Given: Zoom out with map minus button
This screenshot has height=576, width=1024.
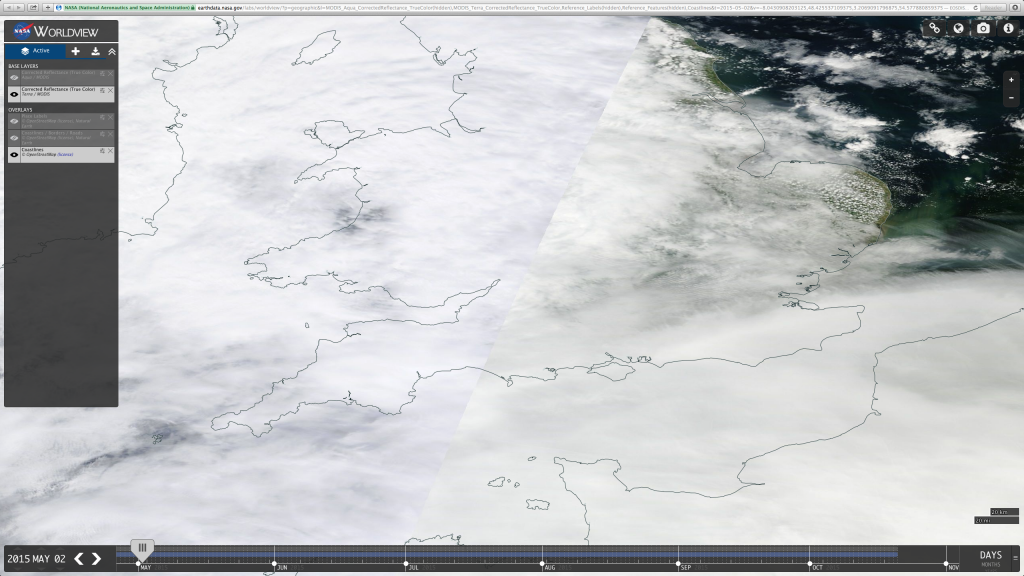Looking at the screenshot, I should (x=1011, y=97).
